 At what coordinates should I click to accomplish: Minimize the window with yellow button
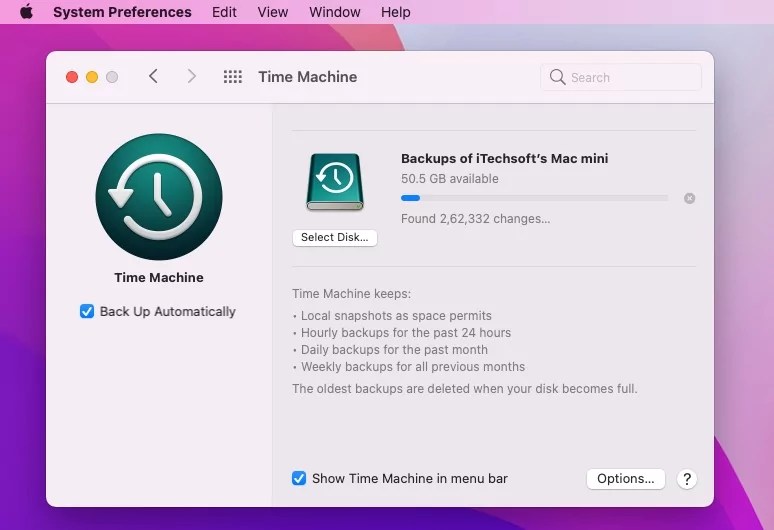pos(92,77)
